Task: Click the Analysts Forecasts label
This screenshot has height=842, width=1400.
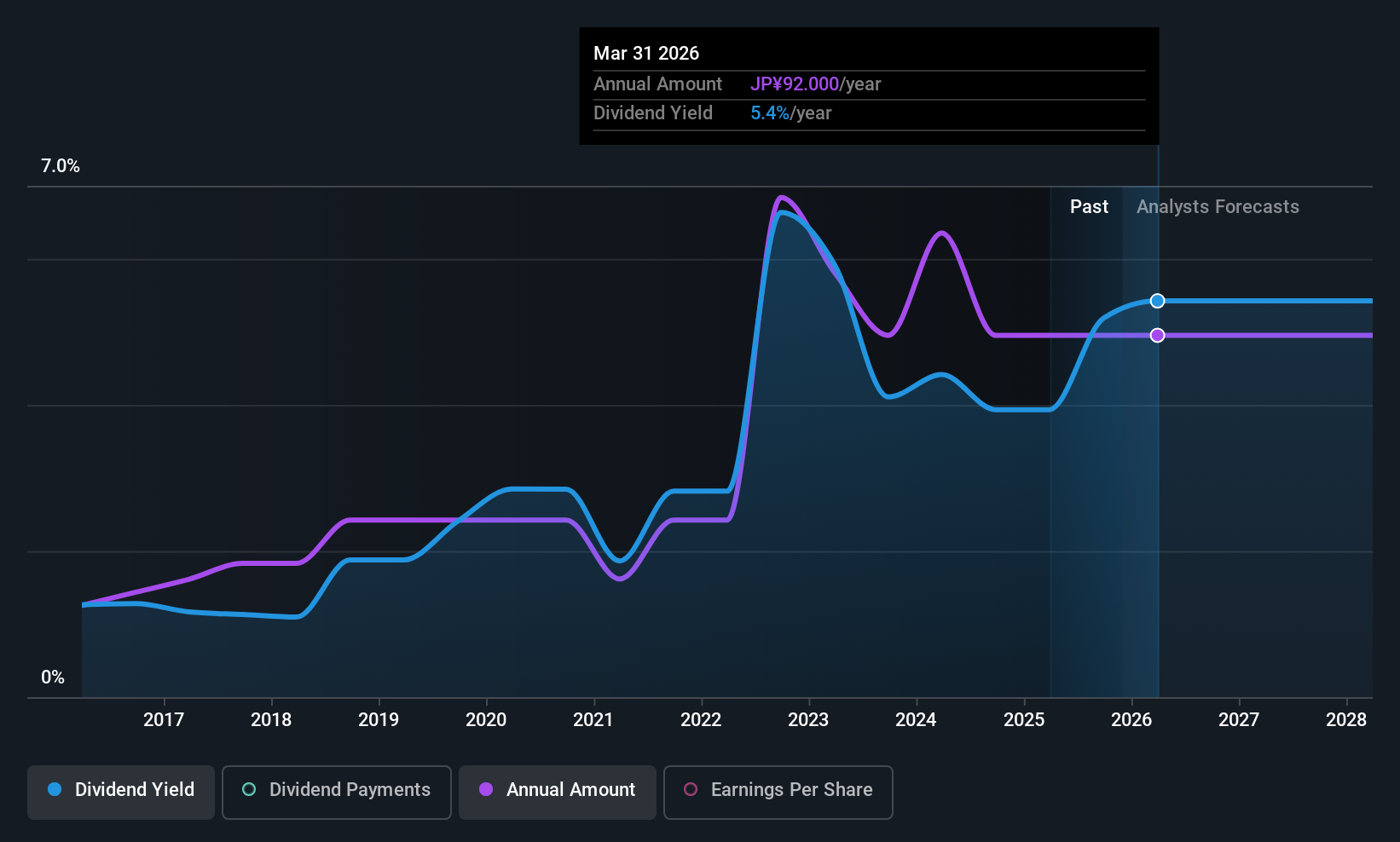Action: coord(1218,207)
